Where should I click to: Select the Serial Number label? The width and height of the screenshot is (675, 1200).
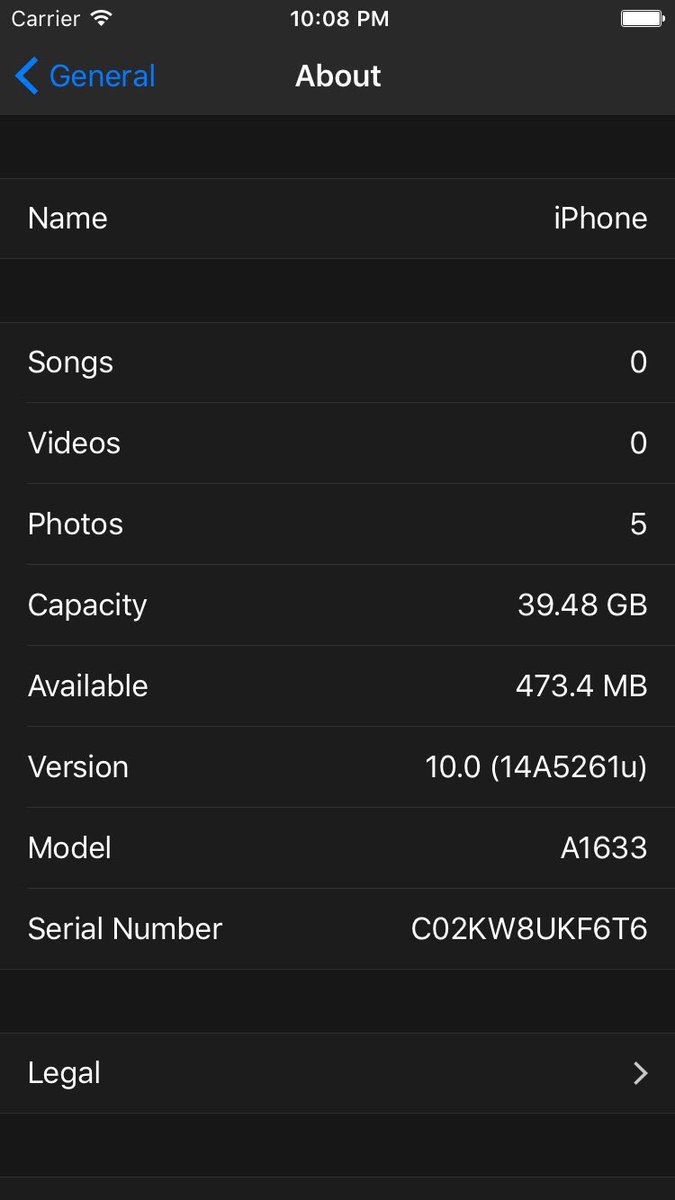(x=125, y=929)
